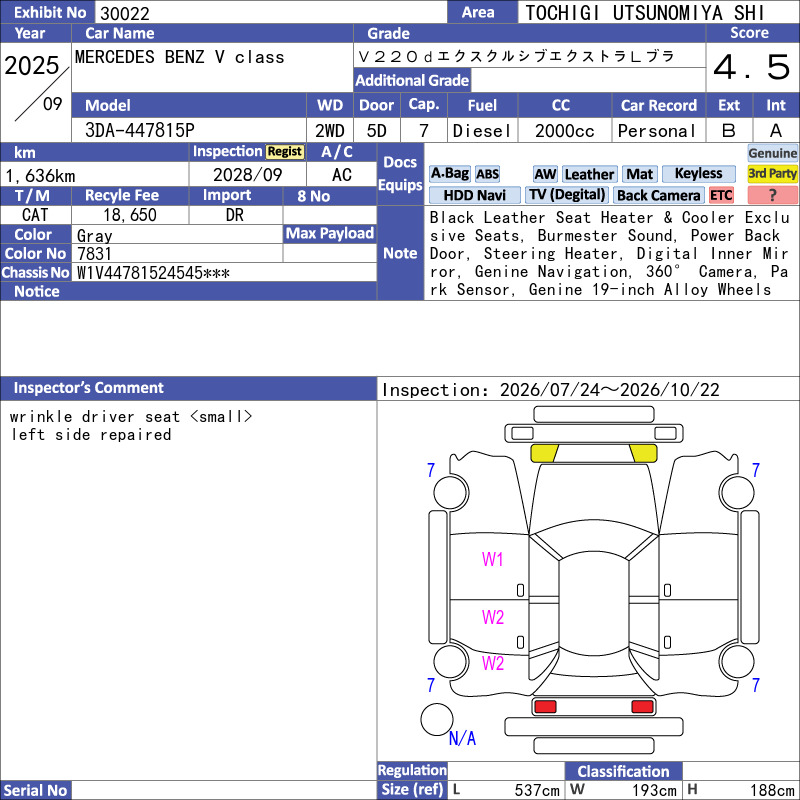Click the right yellow headlight on diagram
This screenshot has height=800, width=800.
[643, 453]
